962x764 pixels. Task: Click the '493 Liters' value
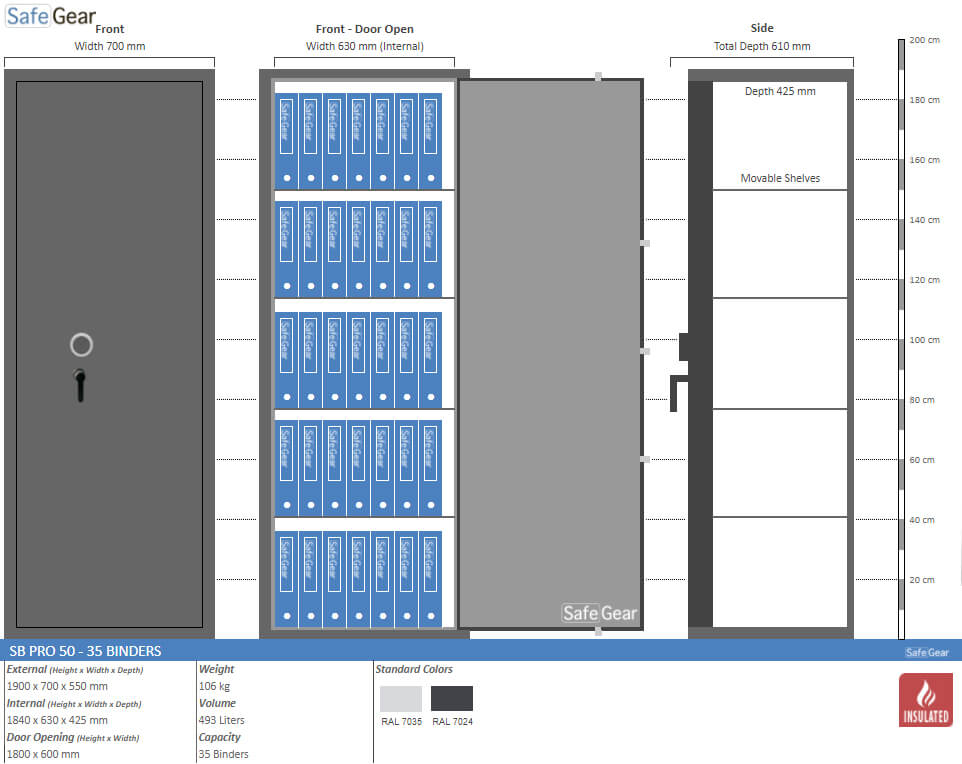pos(221,720)
